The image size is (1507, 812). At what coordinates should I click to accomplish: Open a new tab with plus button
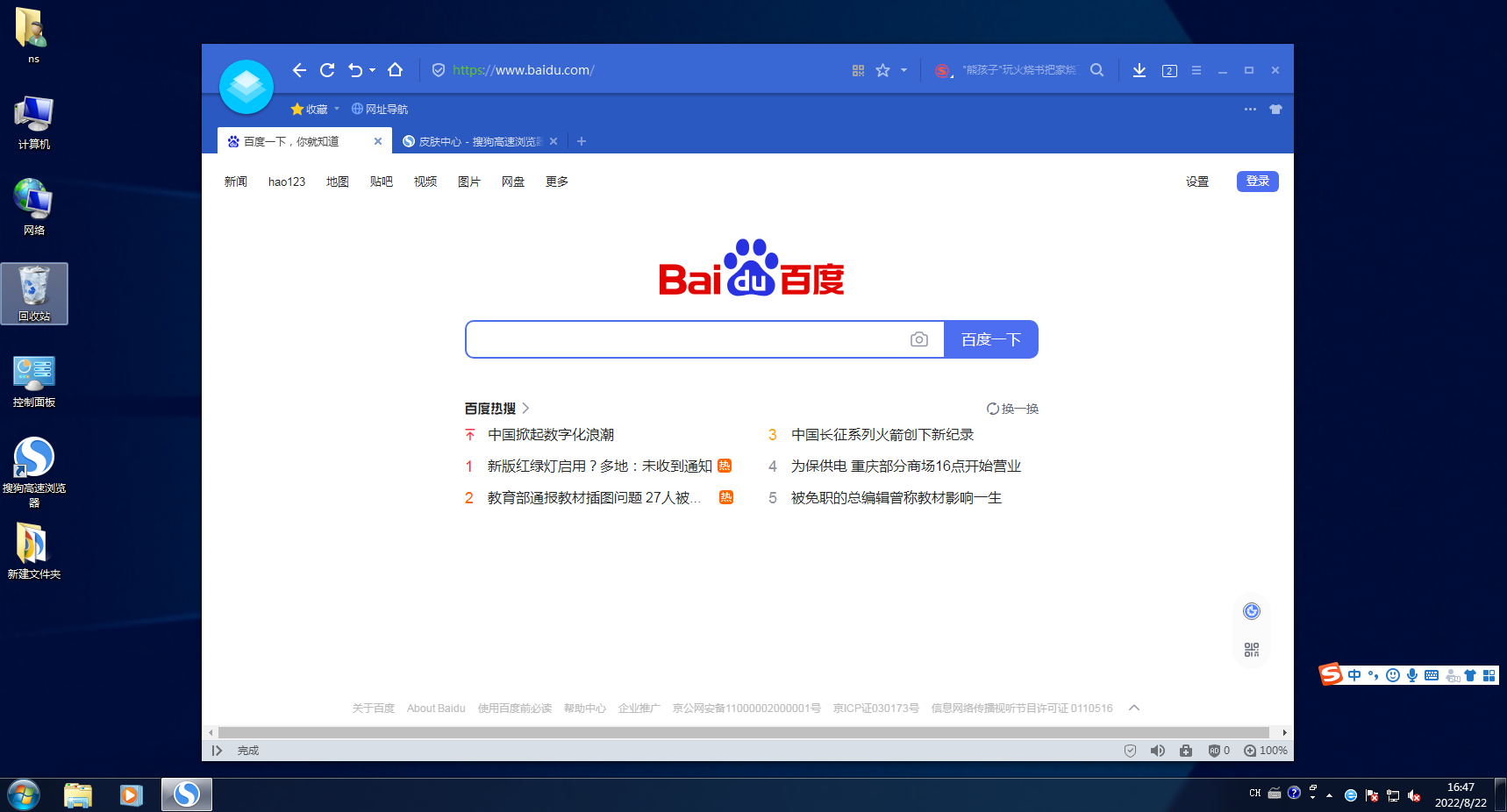click(x=582, y=141)
